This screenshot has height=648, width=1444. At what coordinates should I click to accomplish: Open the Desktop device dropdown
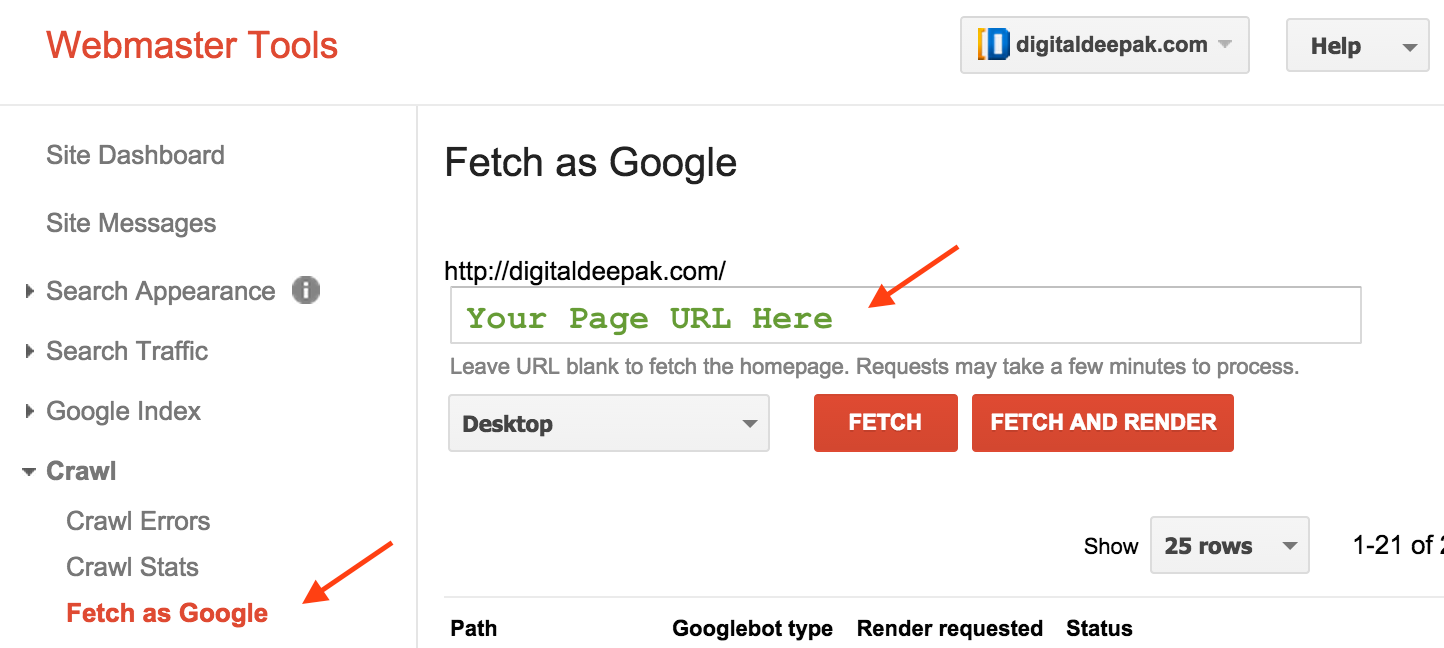pyautogui.click(x=608, y=423)
